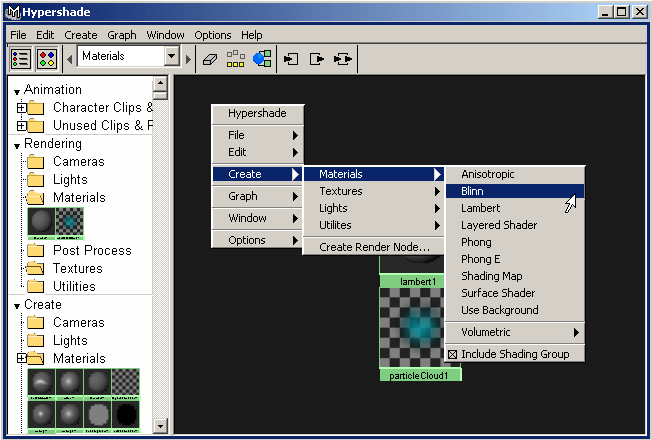The width and height of the screenshot is (652, 440).
Task: Open popup Graph submenu
Action: coord(258,196)
